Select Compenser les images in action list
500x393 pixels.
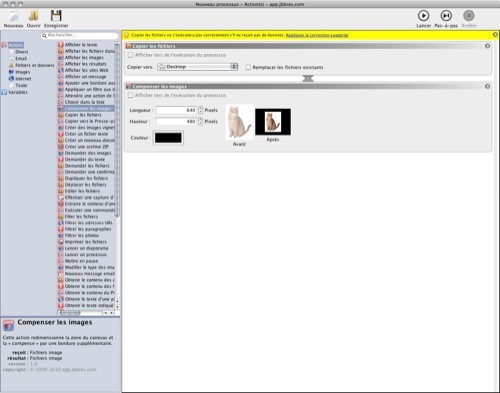point(86,108)
